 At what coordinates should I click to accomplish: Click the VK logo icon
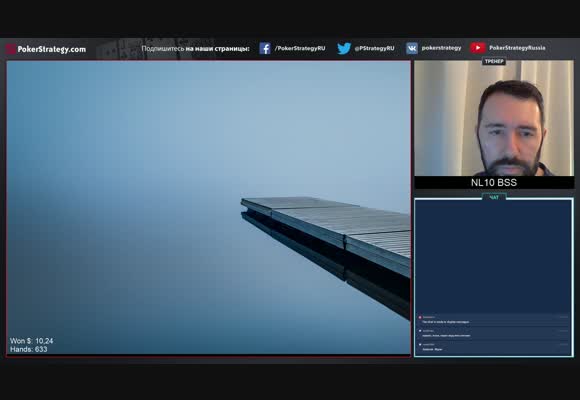pyautogui.click(x=412, y=48)
